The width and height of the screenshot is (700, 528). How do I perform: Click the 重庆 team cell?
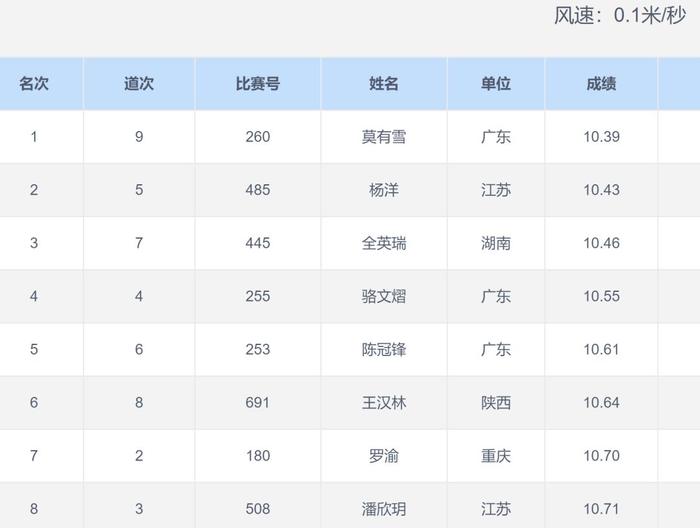click(x=496, y=456)
